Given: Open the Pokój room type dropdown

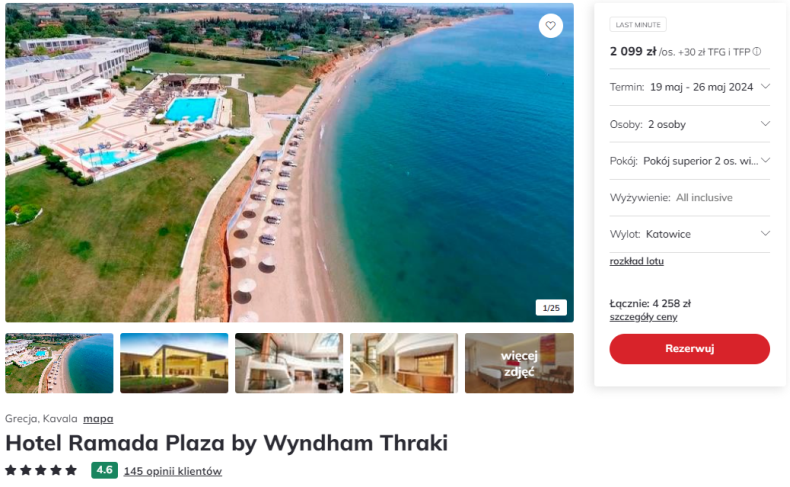Looking at the screenshot, I should [x=690, y=161].
